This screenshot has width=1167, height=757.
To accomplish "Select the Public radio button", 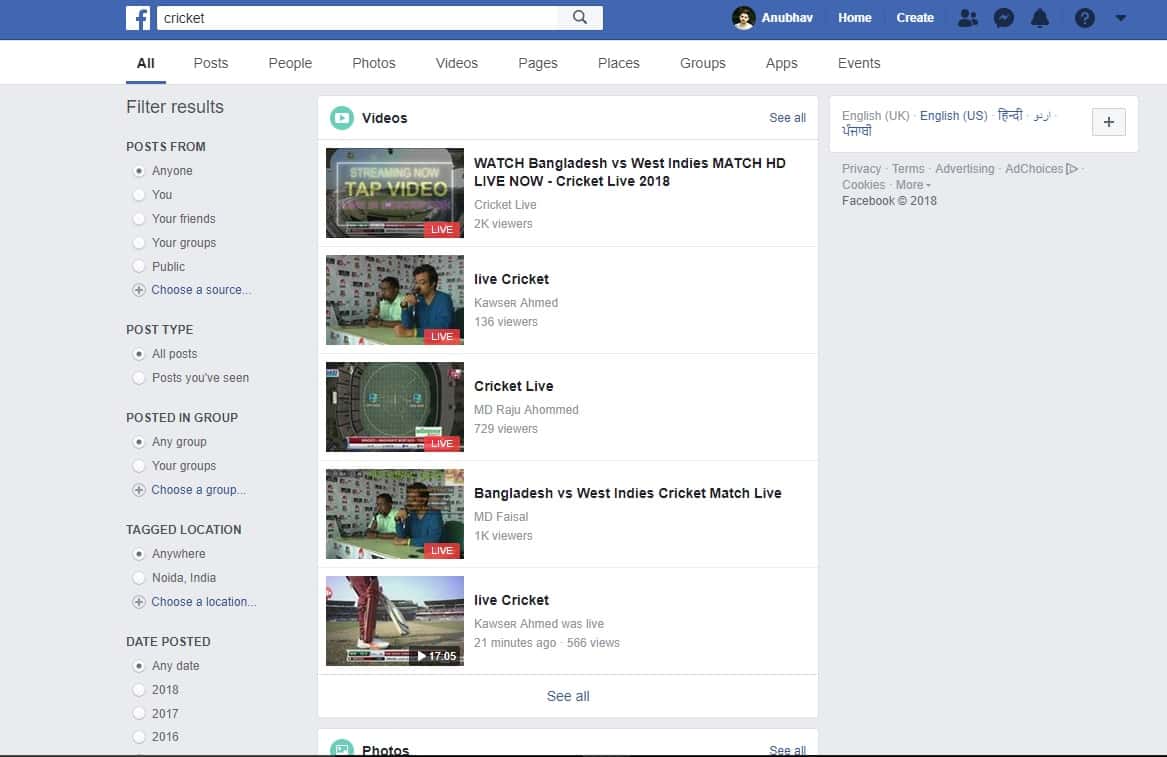I will point(138,266).
